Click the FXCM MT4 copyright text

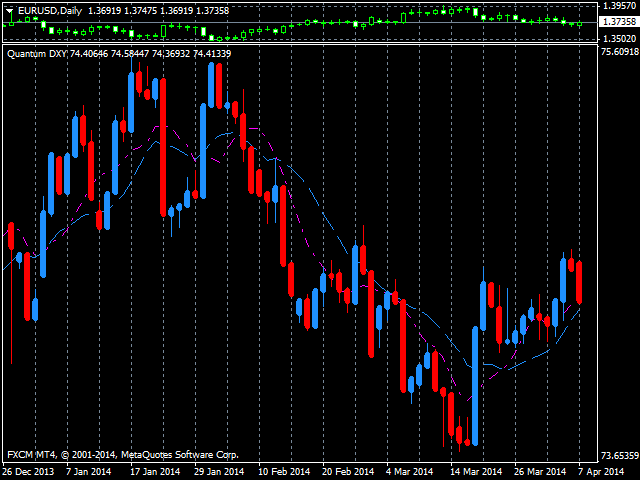pos(123,455)
